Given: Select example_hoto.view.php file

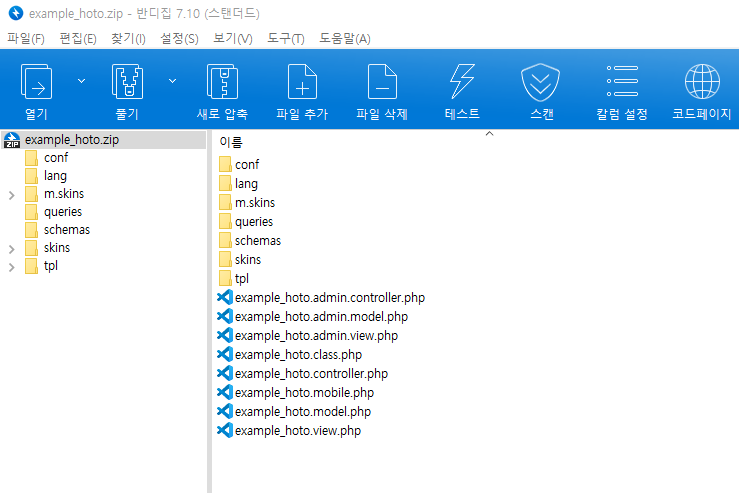Looking at the screenshot, I should [x=289, y=430].
